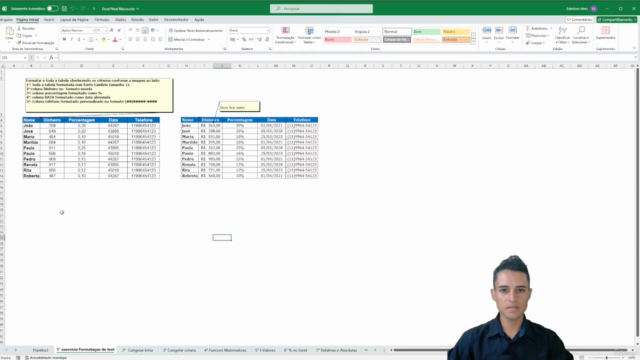Viewport: 640px width, 360px height.
Task: Align text left
Action: (130, 40)
